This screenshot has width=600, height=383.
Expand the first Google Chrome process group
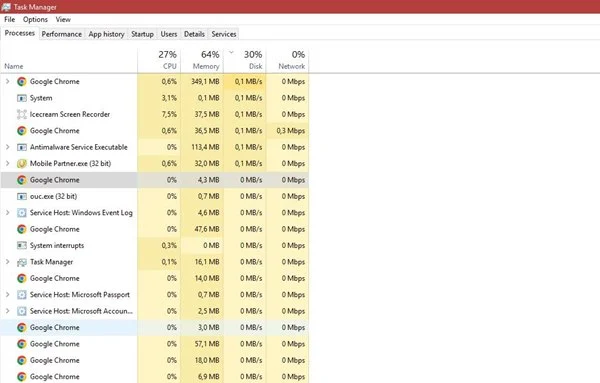[7, 81]
